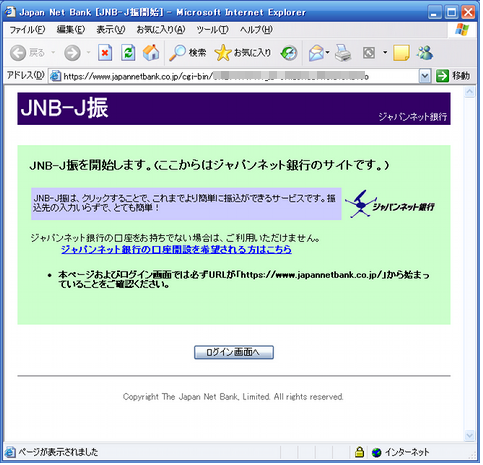Open お気に入り(A) menu
Screen dimensions: 483x465
(x=161, y=30)
